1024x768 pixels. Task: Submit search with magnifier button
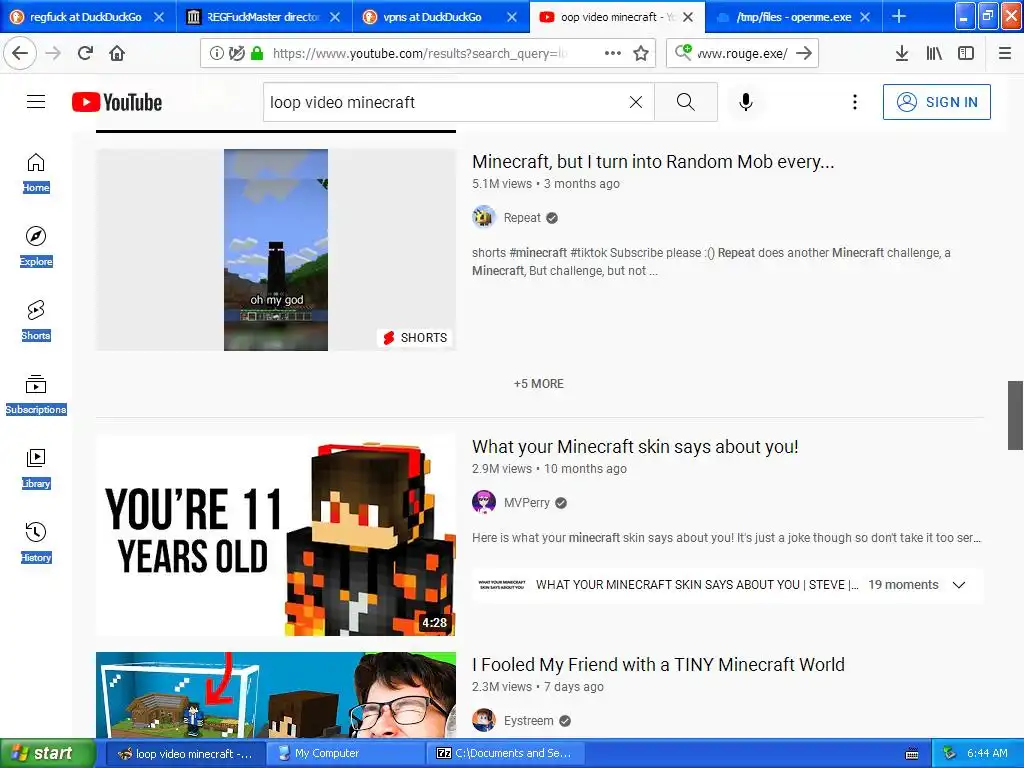tap(686, 102)
